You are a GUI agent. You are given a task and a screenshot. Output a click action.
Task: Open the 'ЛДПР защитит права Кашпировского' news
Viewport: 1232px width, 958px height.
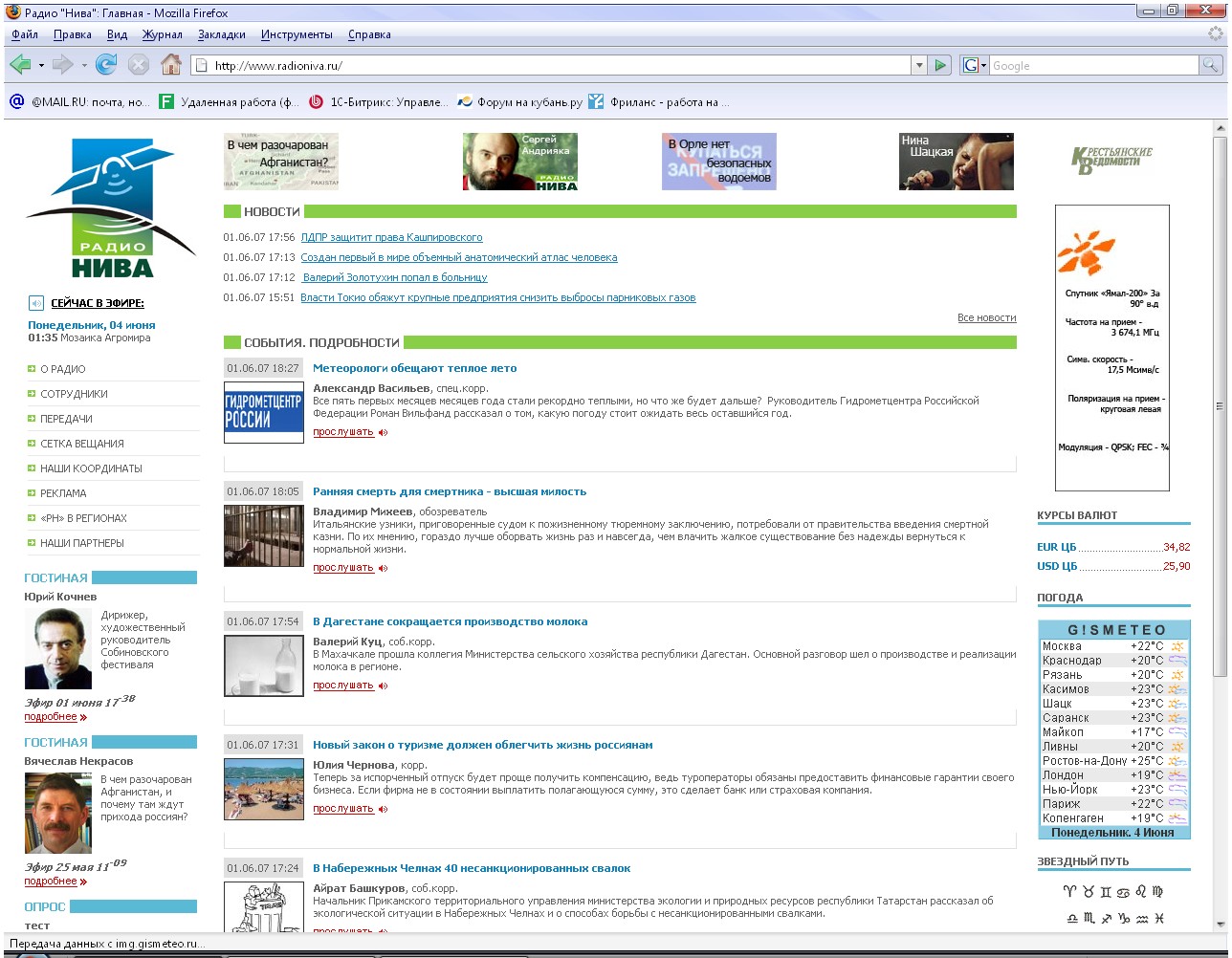point(391,237)
